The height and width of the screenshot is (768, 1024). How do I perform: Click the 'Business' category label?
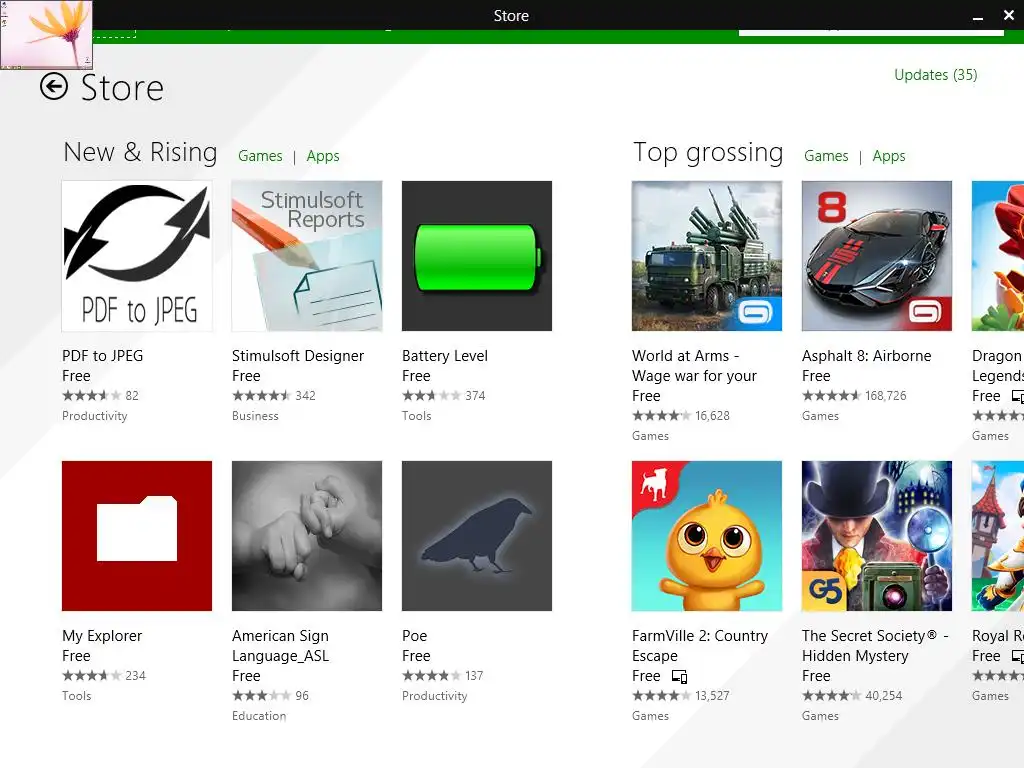255,416
